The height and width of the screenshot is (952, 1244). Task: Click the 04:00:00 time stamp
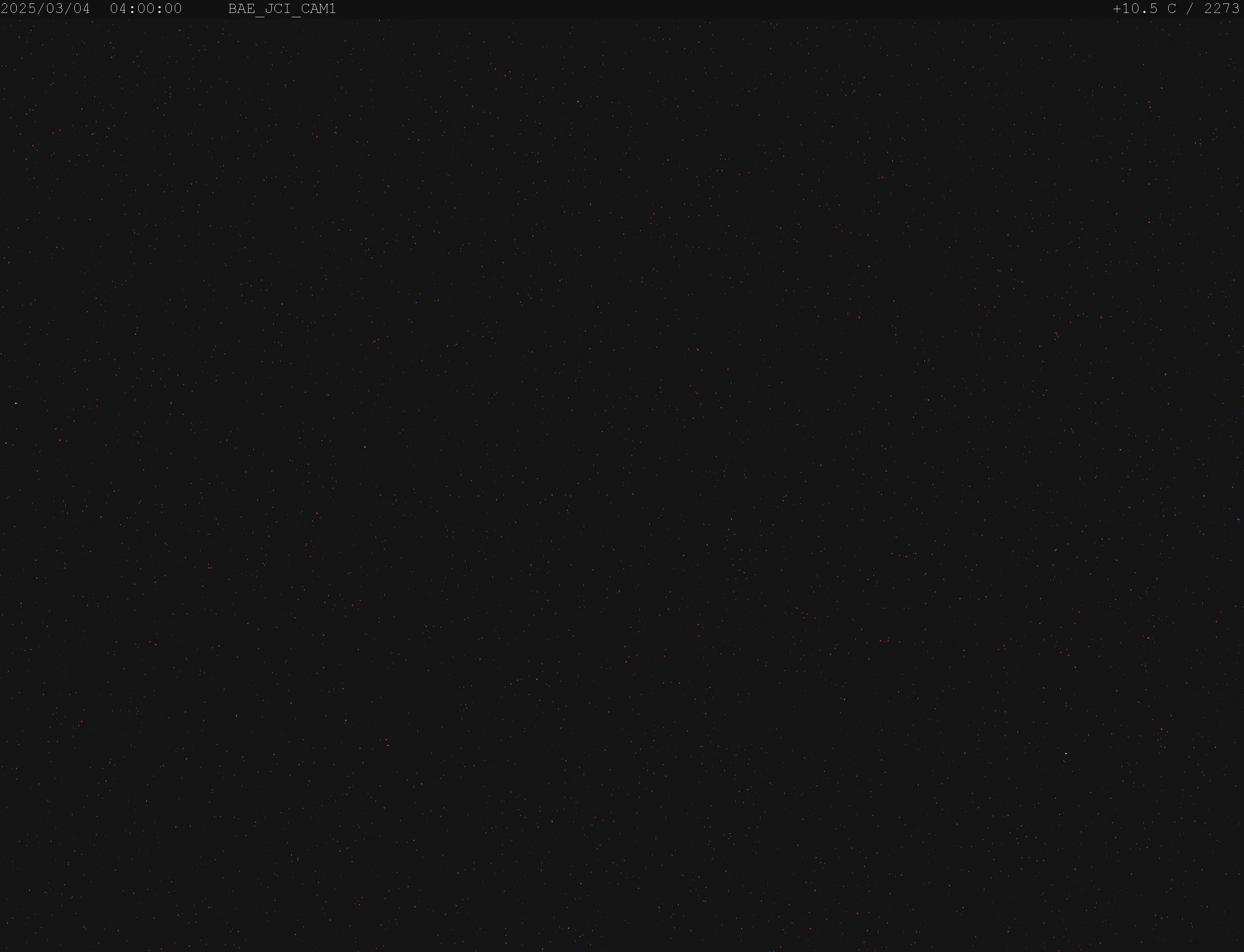145,9
